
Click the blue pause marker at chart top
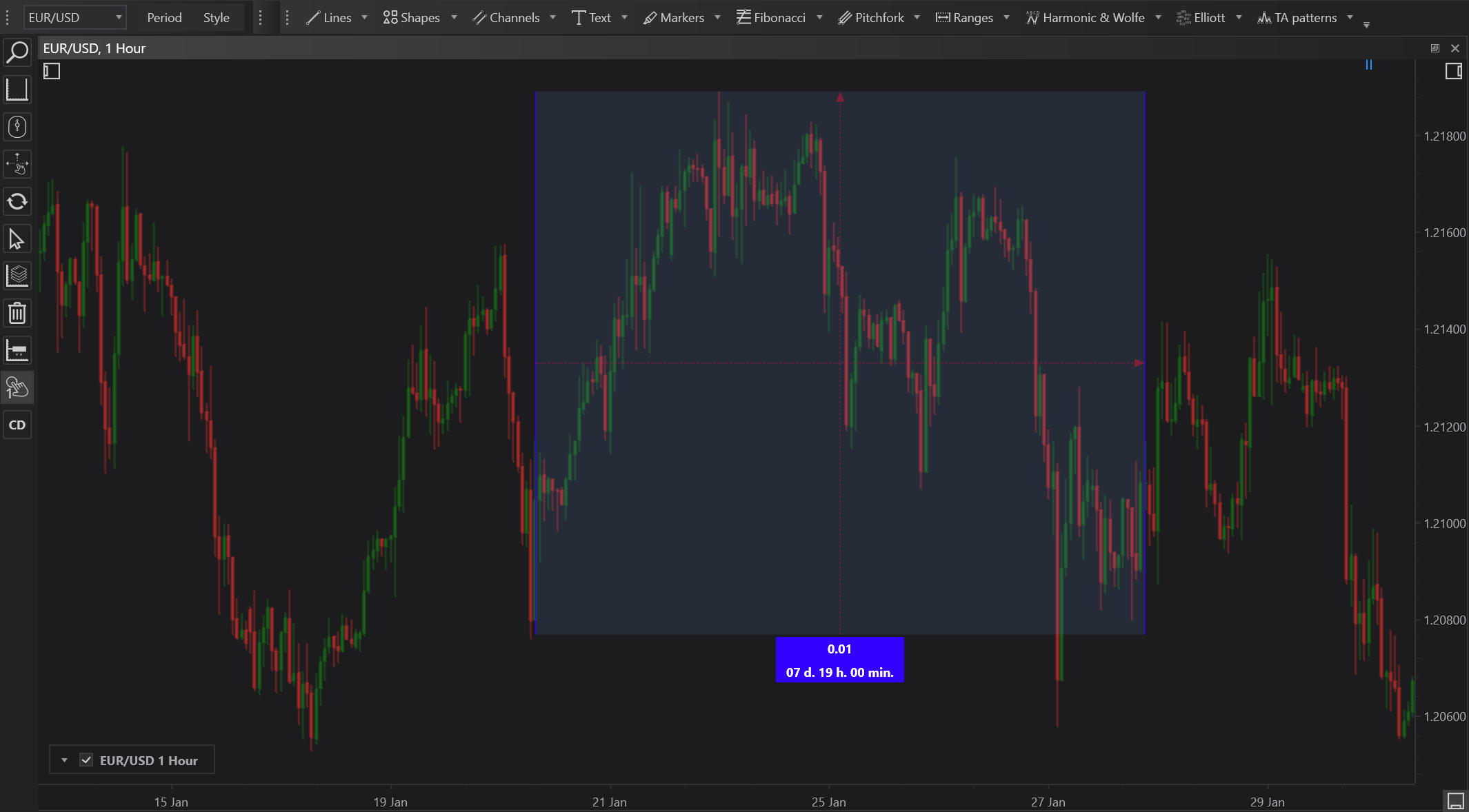tap(1369, 65)
